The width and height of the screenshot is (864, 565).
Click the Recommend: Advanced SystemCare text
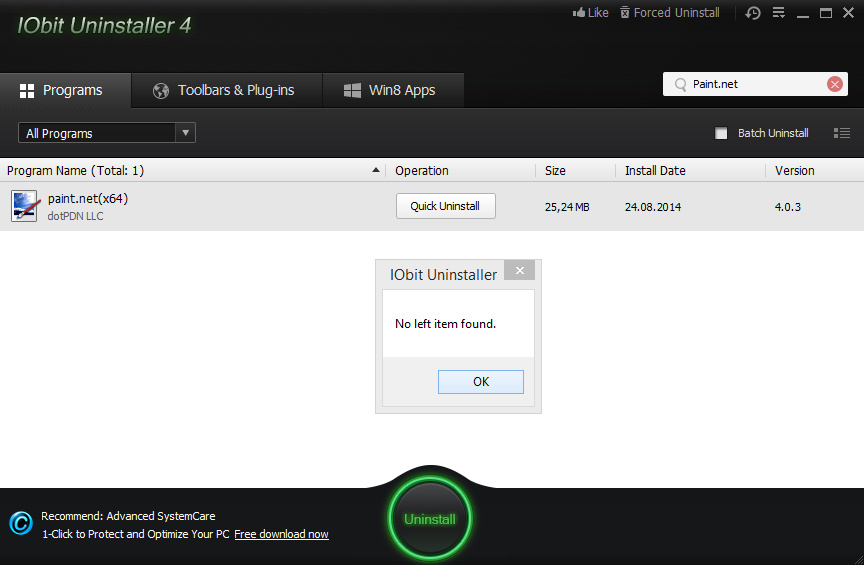[x=128, y=516]
